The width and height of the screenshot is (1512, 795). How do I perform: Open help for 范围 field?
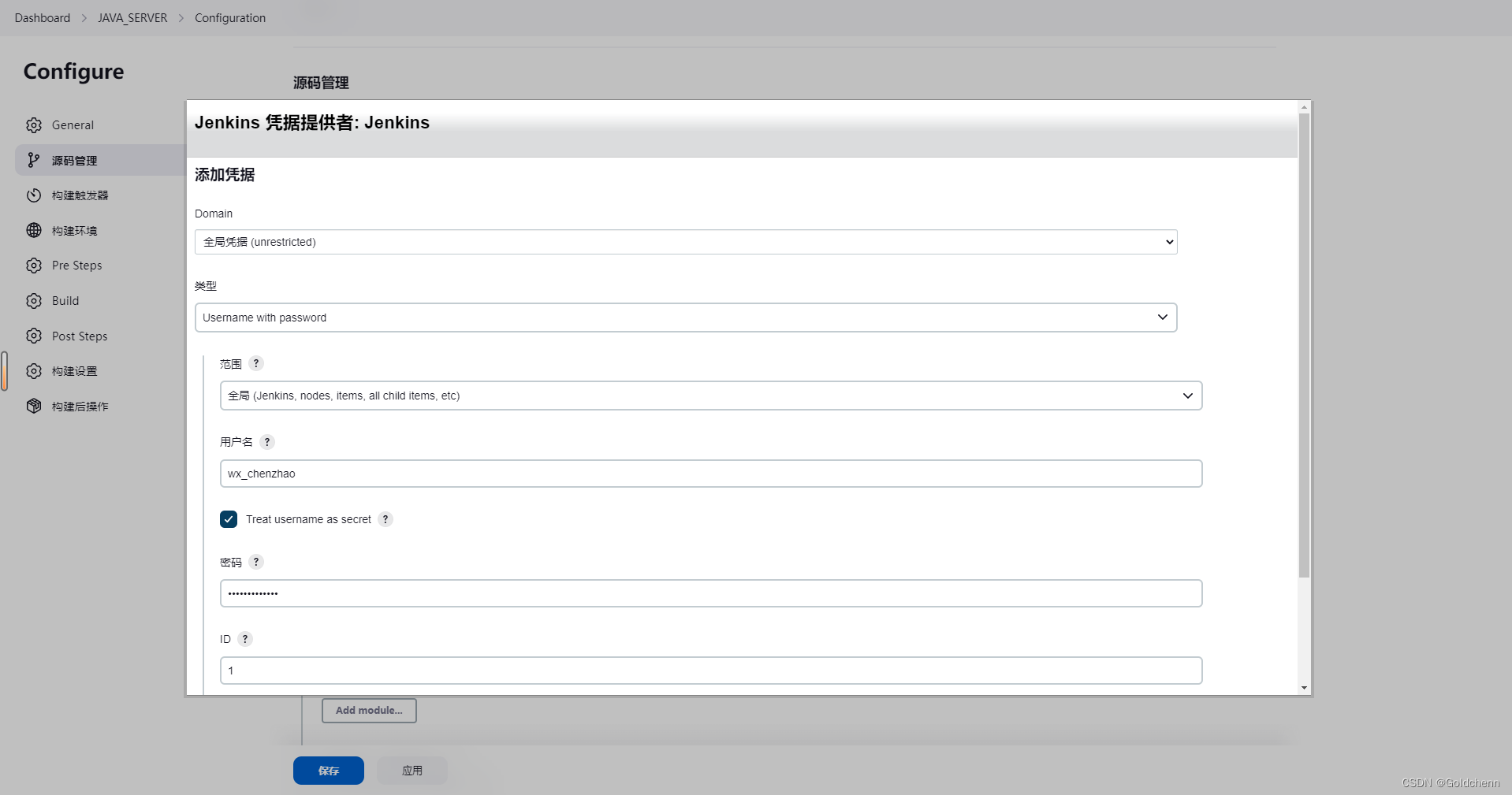click(256, 363)
